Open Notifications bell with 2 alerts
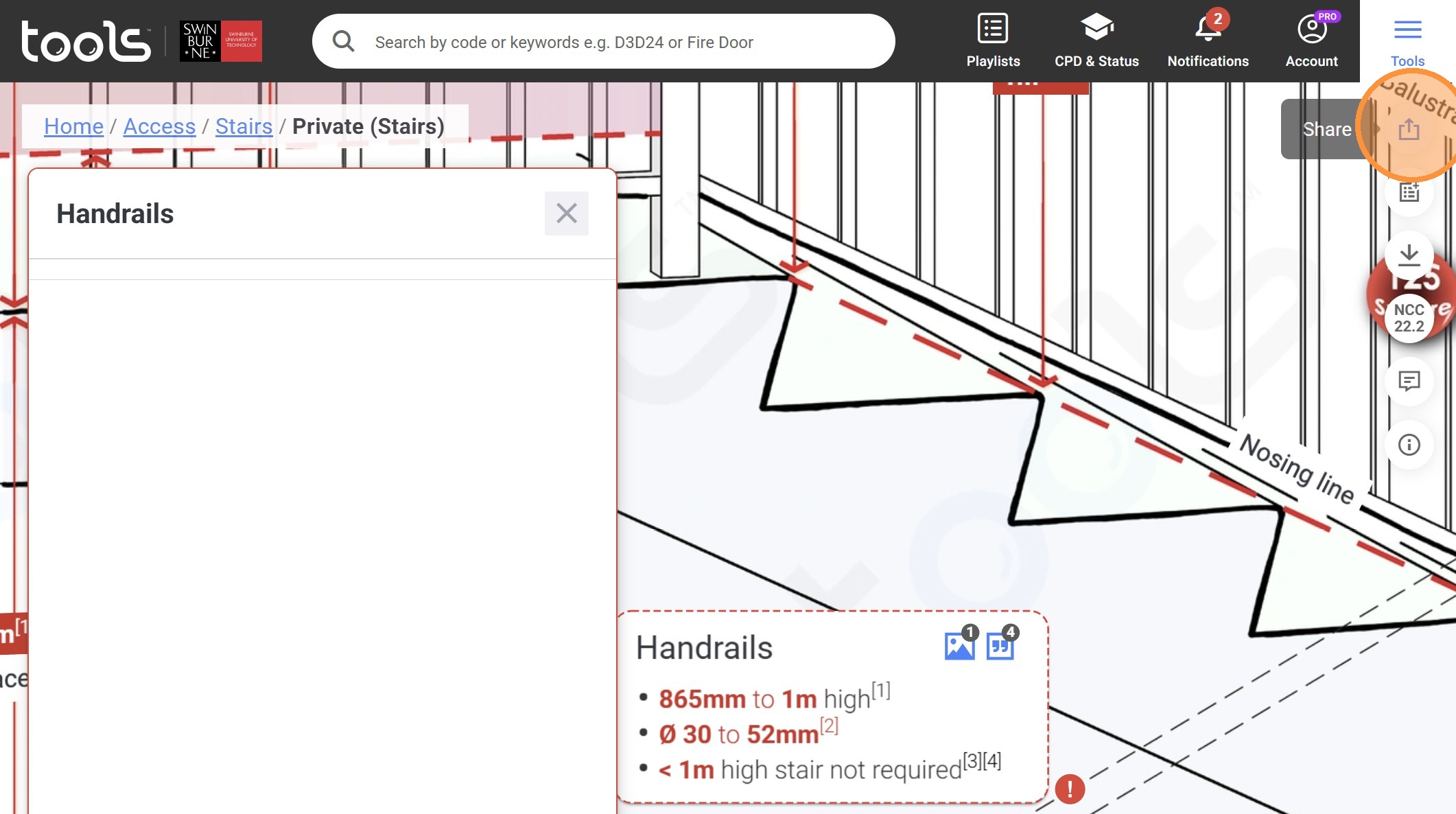 click(1208, 41)
